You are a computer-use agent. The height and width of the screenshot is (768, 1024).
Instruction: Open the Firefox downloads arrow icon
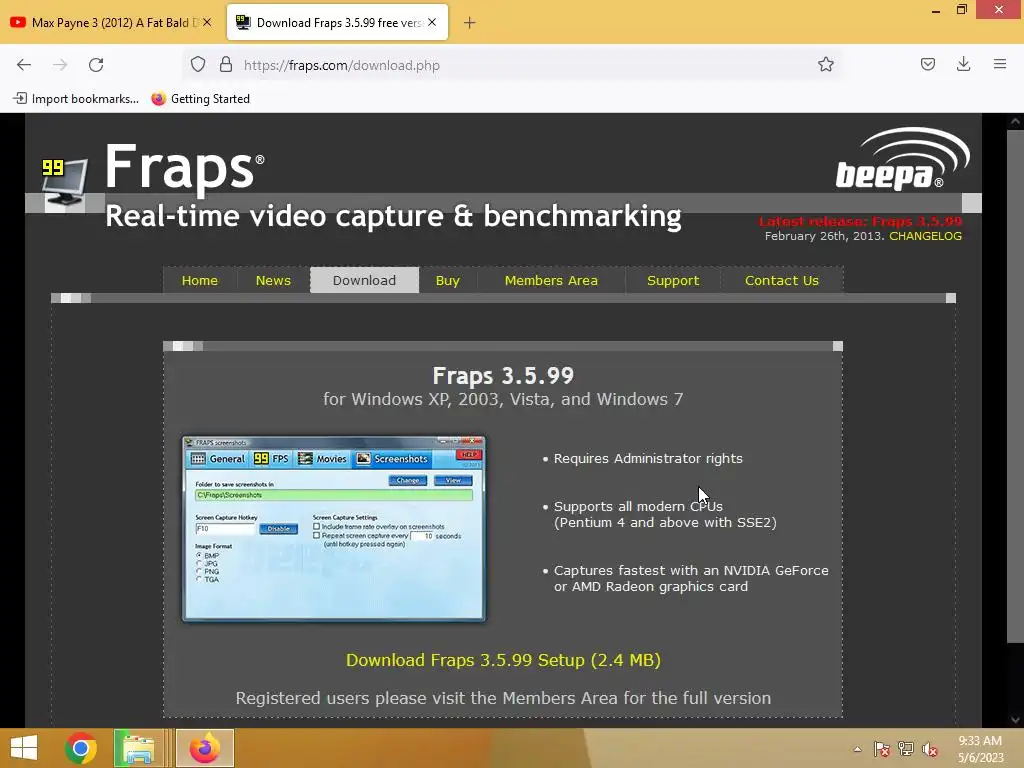tap(963, 64)
